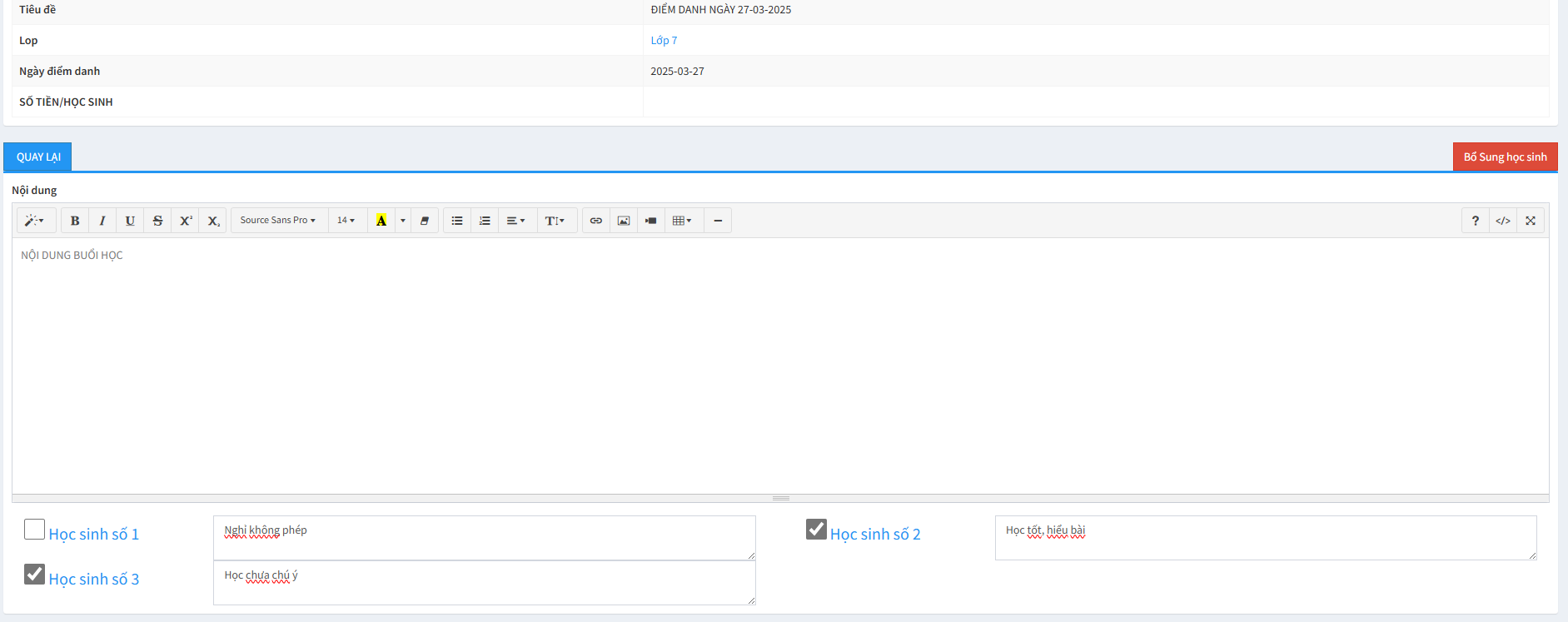Open the Source Sans Pro font dropdown
This screenshot has width=1568, height=622.
278,221
